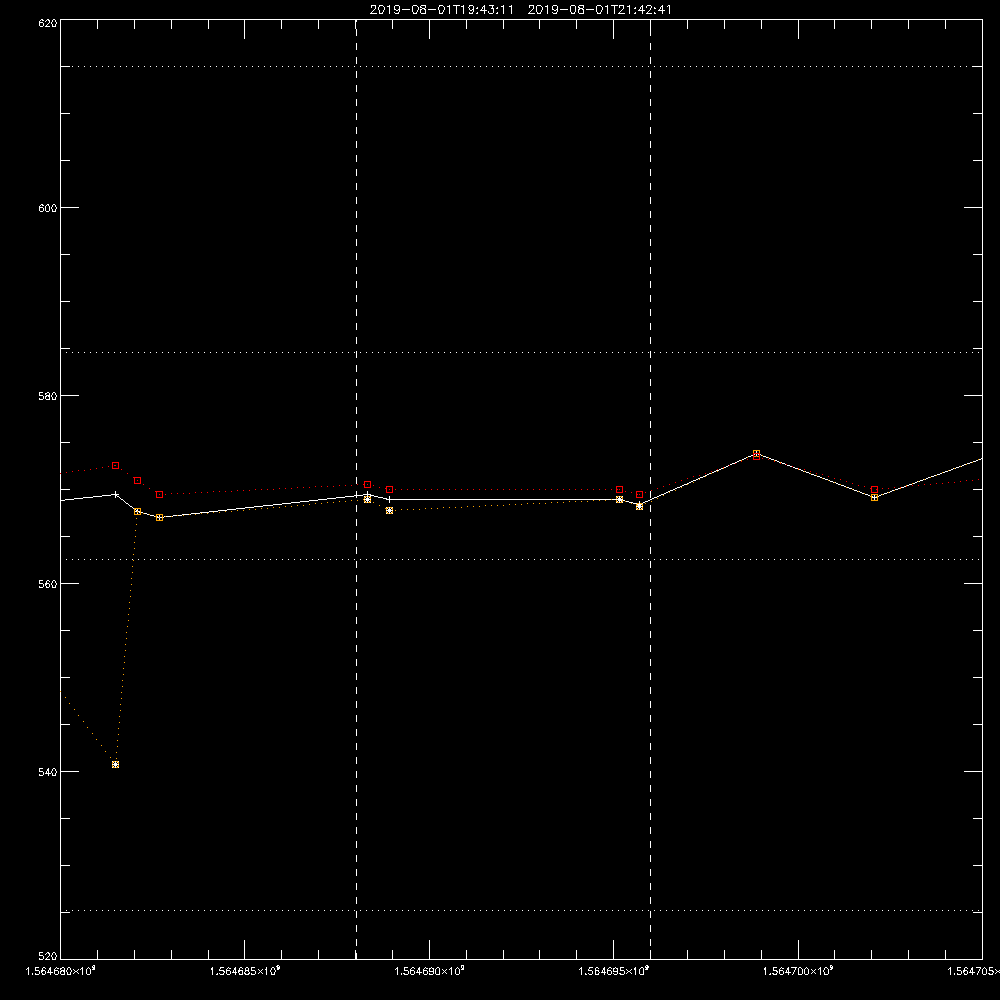Pick the highest red square near 573 at left
This screenshot has width=1000, height=1000.
(x=115, y=466)
